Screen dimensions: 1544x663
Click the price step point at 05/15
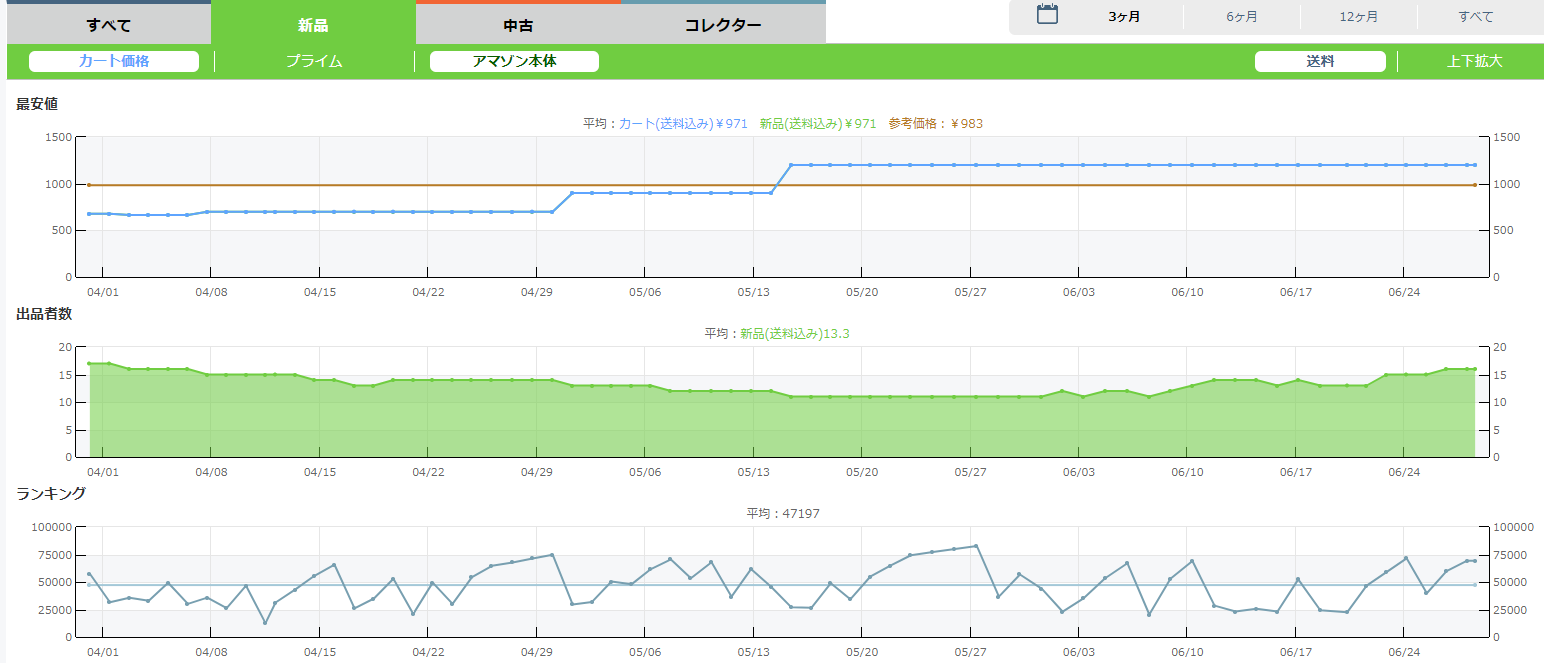pyautogui.click(x=791, y=165)
